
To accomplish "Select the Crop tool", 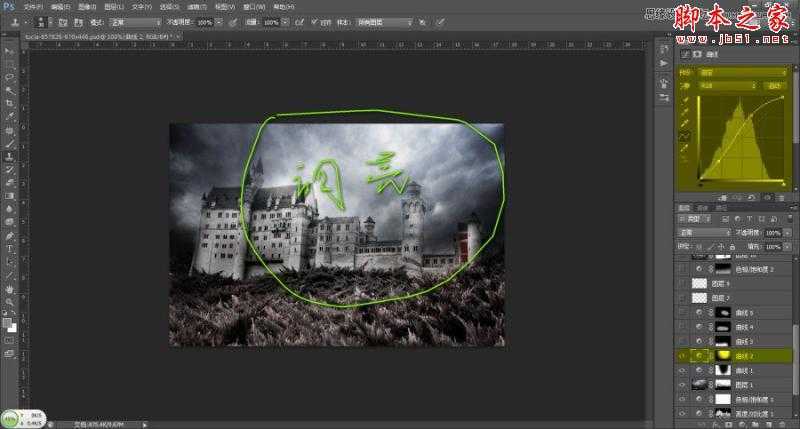I will click(9, 104).
